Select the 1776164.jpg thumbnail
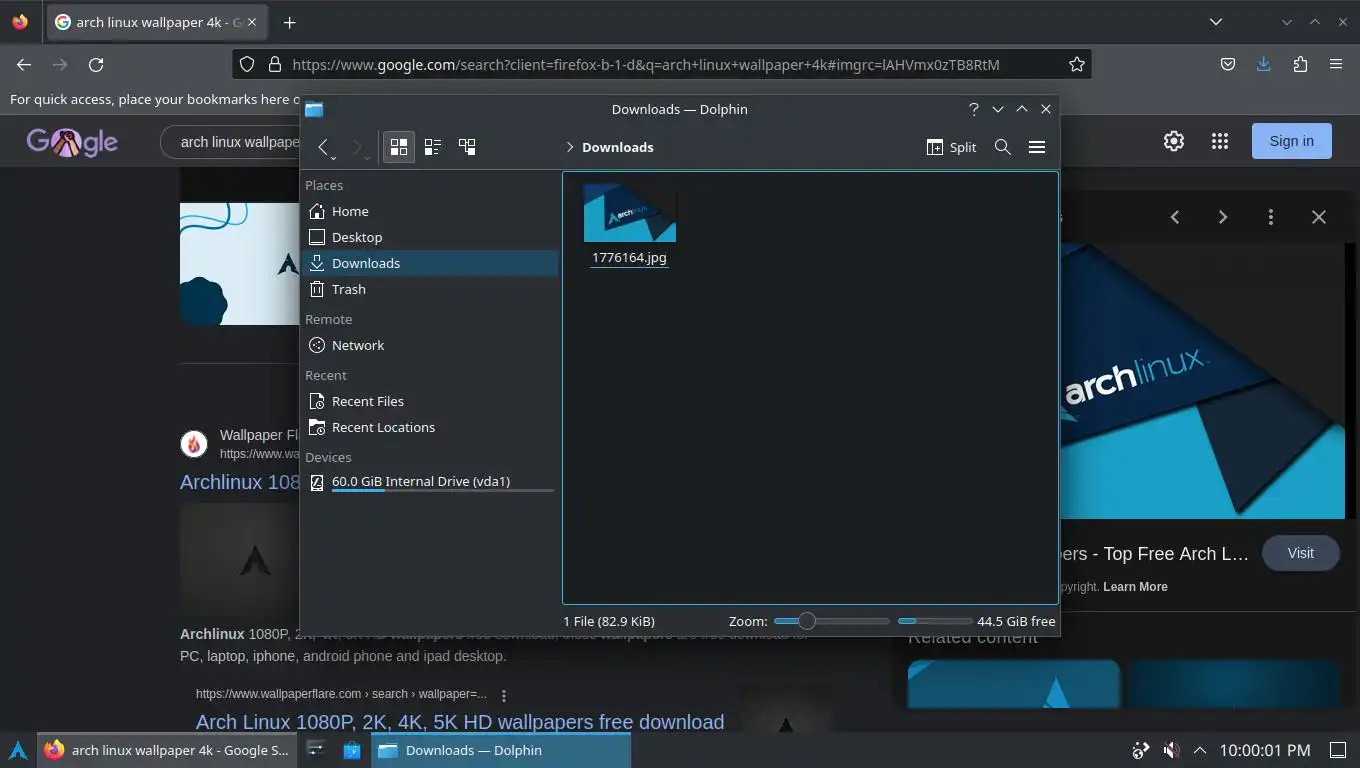The height and width of the screenshot is (768, 1360). 630,212
